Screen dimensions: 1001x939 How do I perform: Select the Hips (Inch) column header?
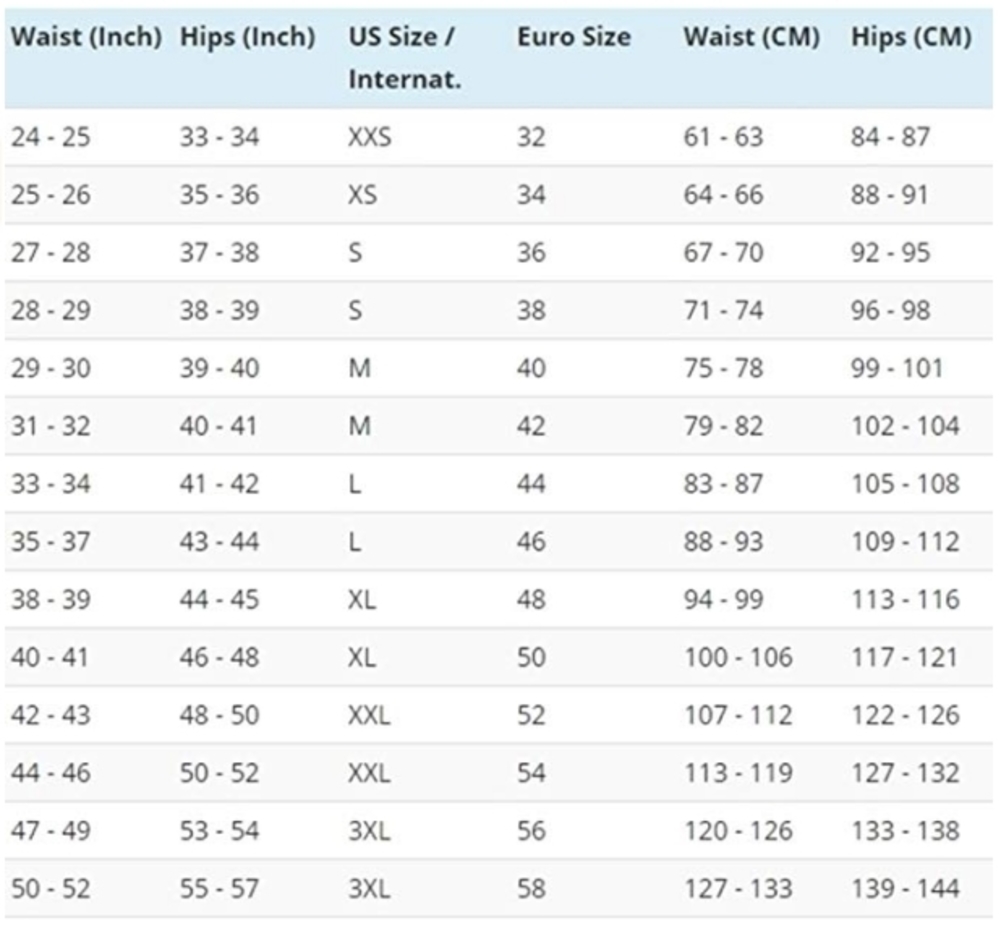pos(247,38)
